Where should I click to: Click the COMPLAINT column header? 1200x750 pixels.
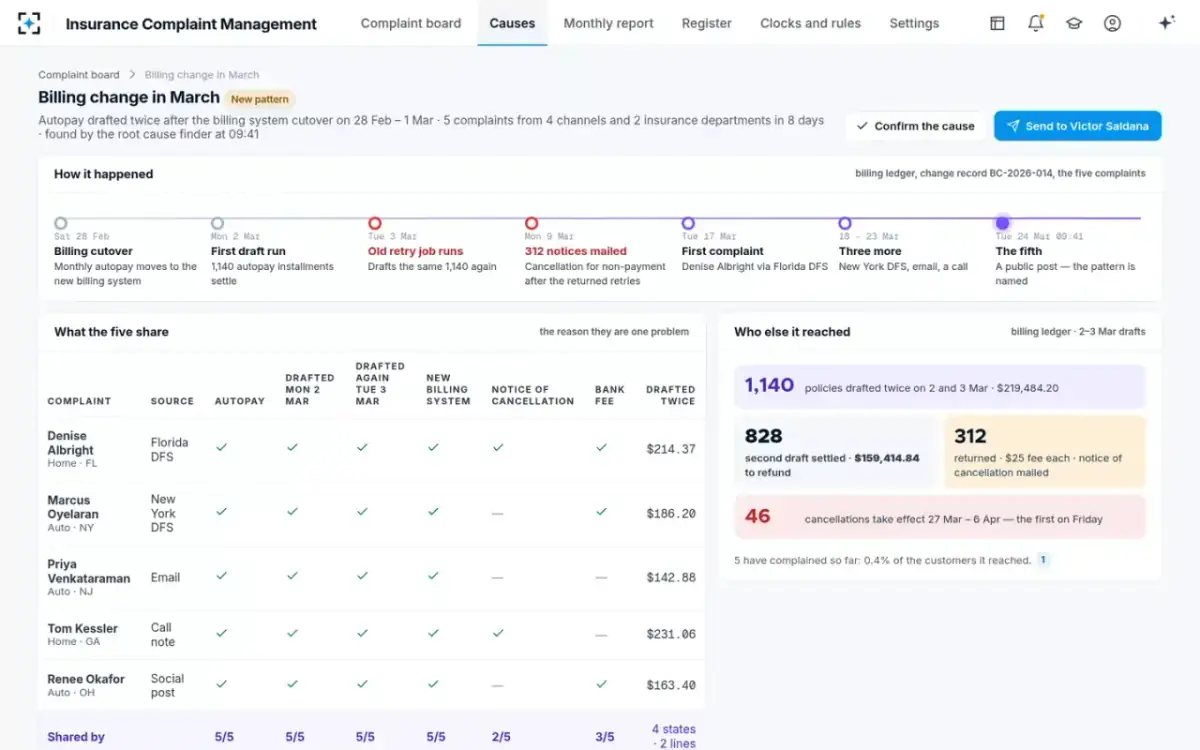(79, 401)
